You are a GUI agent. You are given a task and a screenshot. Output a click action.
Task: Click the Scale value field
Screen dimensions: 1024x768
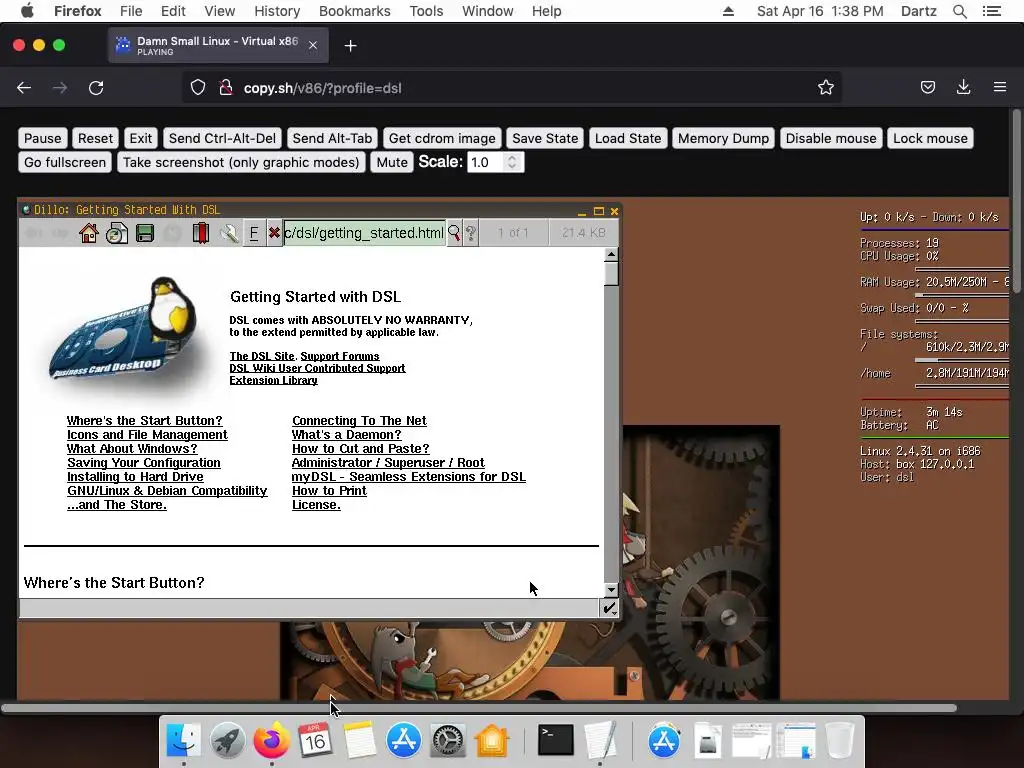tap(486, 162)
